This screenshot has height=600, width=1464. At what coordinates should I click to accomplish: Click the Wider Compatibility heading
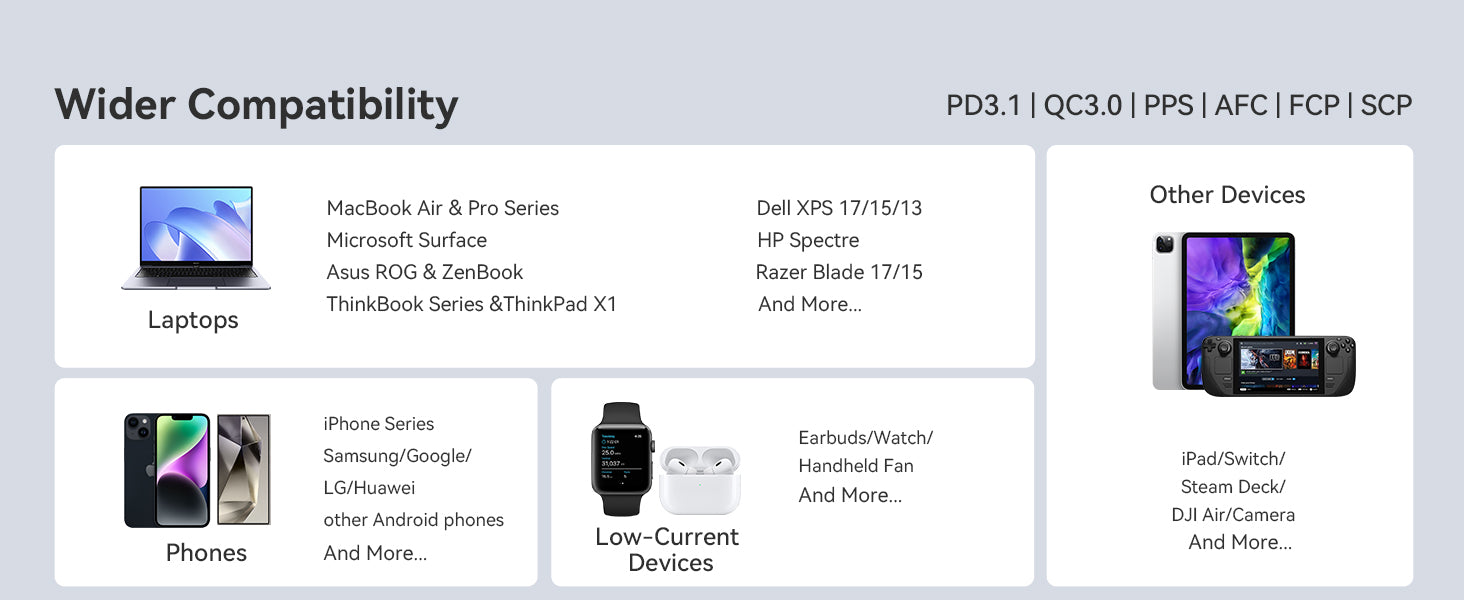click(256, 105)
